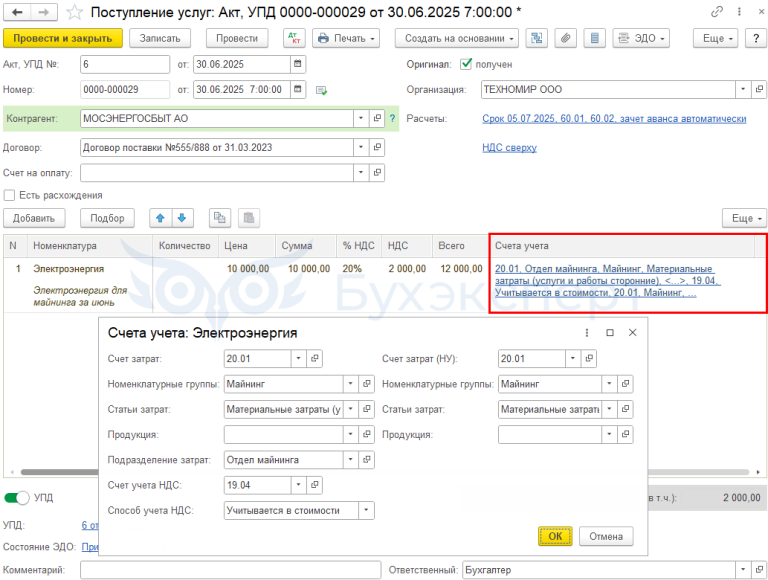
Task: Enable the Есть расхождения checkbox
Action: pos(10,195)
